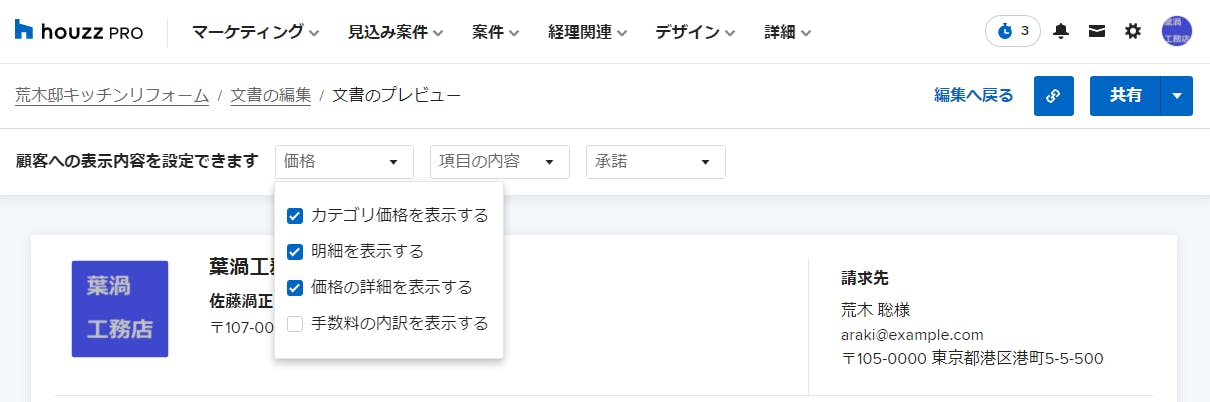This screenshot has height=402, width=1210.
Task: Uncheck カテゴリ価格を表示する checkbox
Action: pyautogui.click(x=295, y=216)
